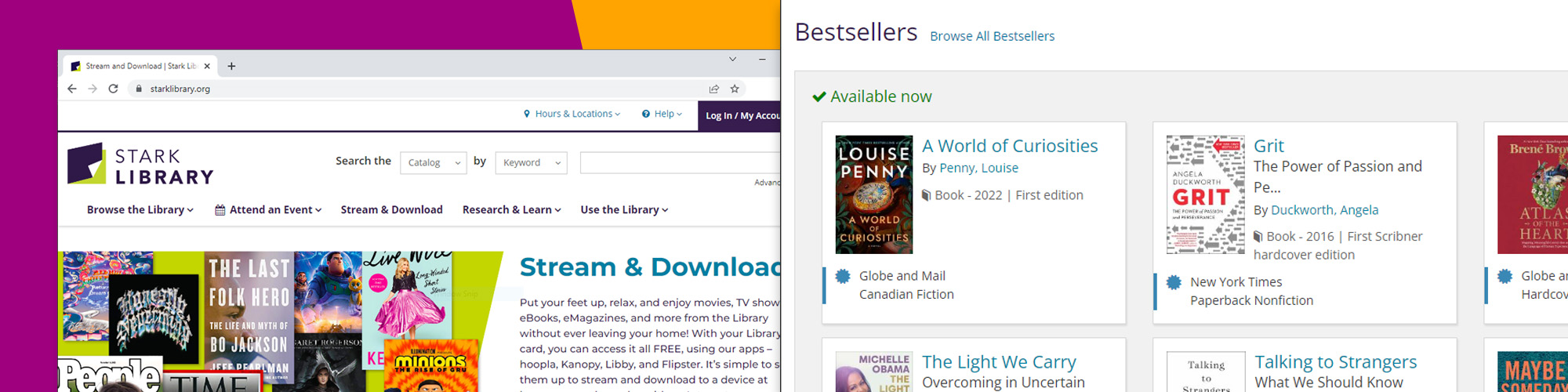
Task: Open a new browser tab with plus icon
Action: (x=231, y=66)
